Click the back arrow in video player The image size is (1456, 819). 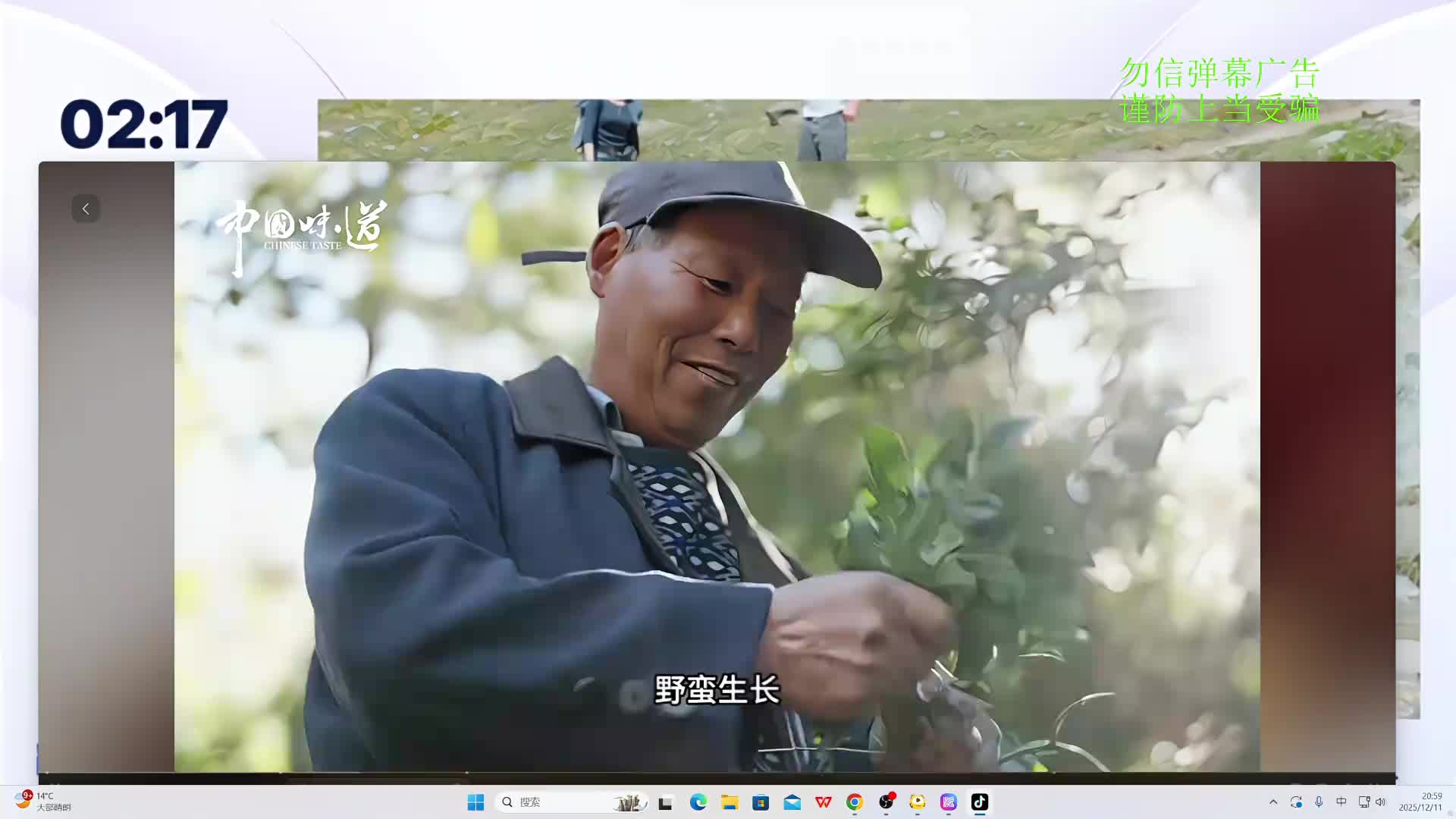coord(86,209)
